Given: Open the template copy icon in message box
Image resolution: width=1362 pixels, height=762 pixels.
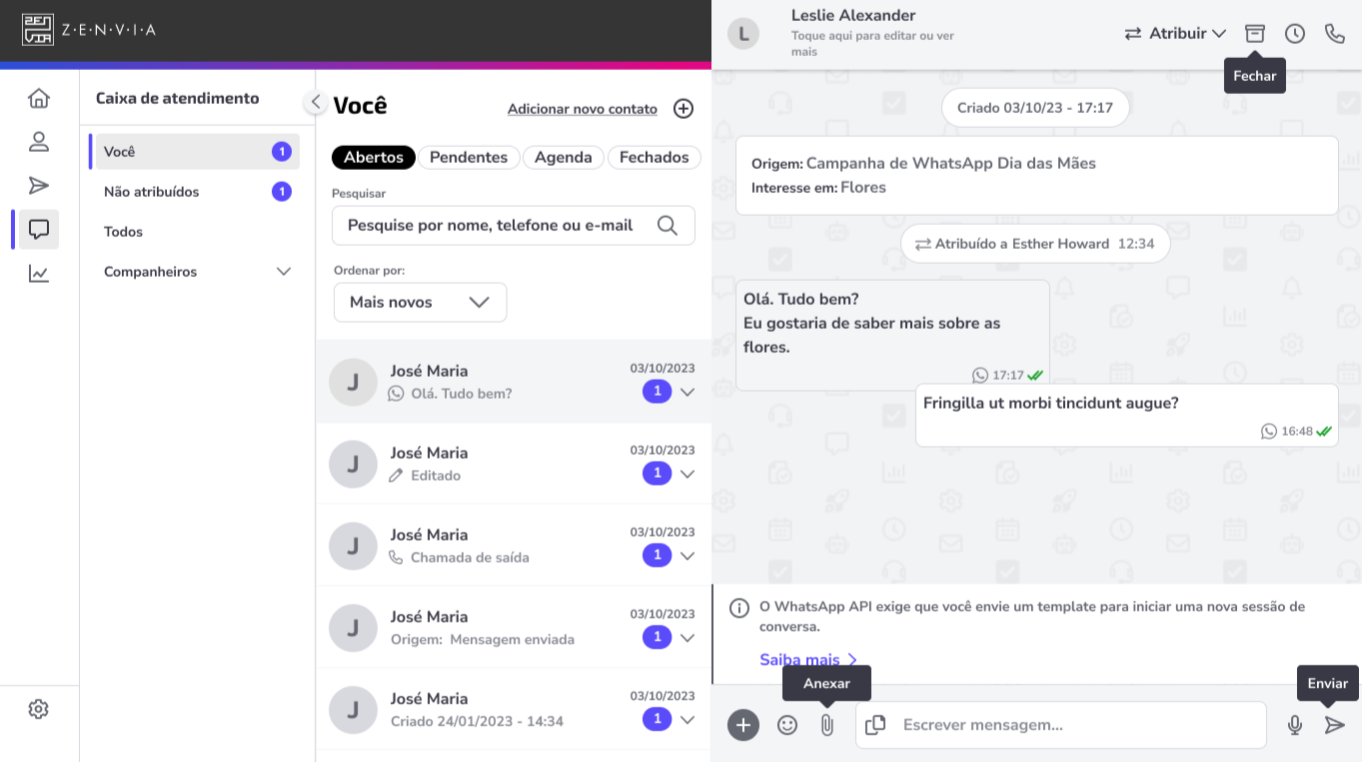Looking at the screenshot, I should (876, 725).
